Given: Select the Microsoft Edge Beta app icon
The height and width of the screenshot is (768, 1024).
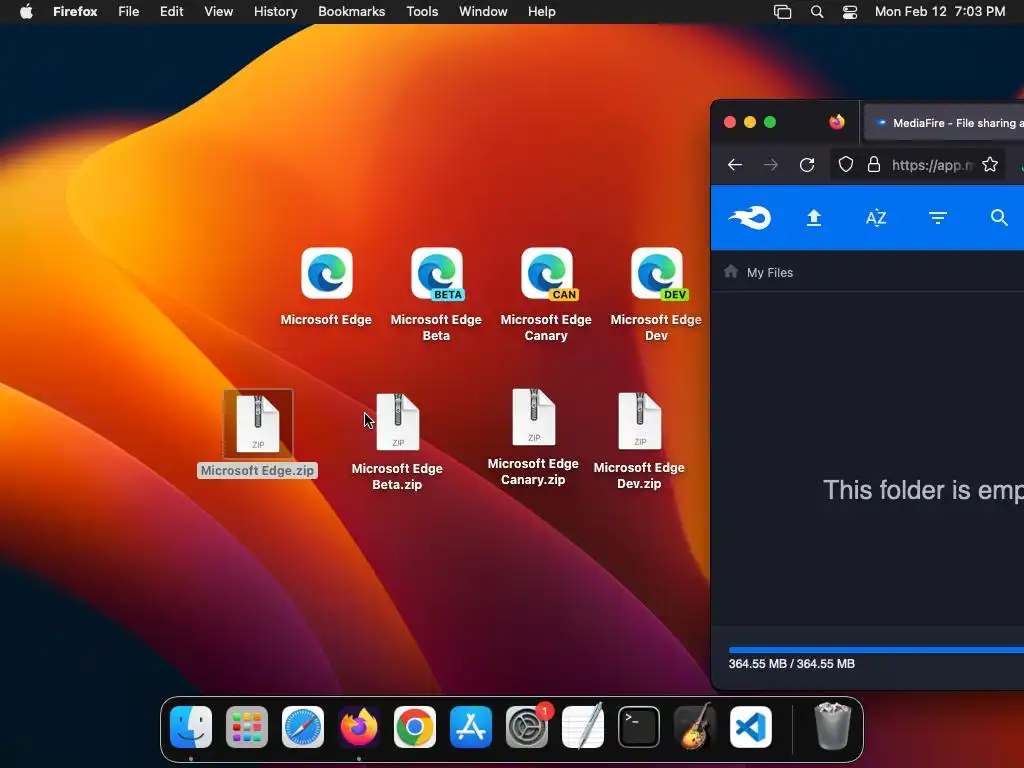Looking at the screenshot, I should coord(437,273).
